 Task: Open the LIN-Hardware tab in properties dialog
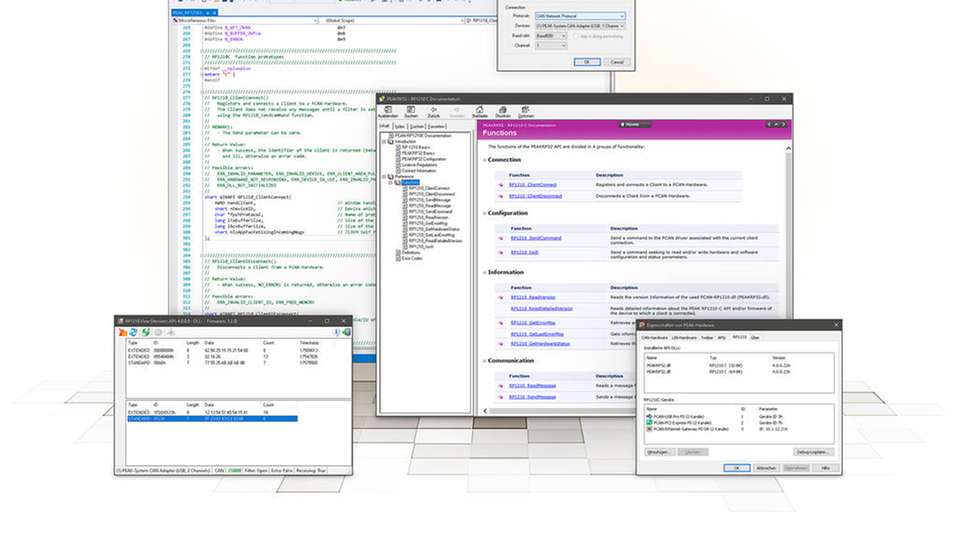pyautogui.click(x=684, y=337)
